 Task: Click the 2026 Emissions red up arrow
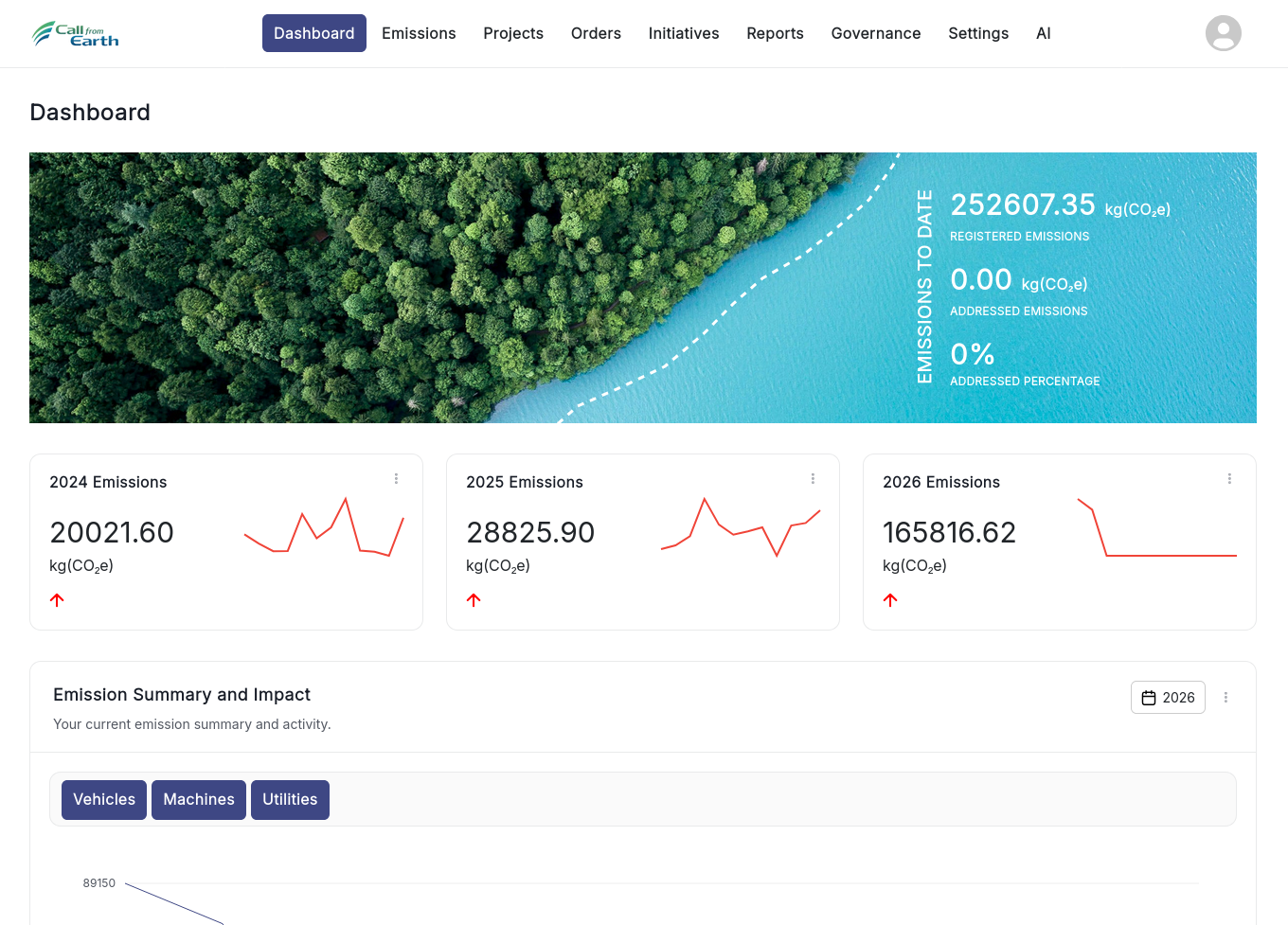tap(890, 600)
